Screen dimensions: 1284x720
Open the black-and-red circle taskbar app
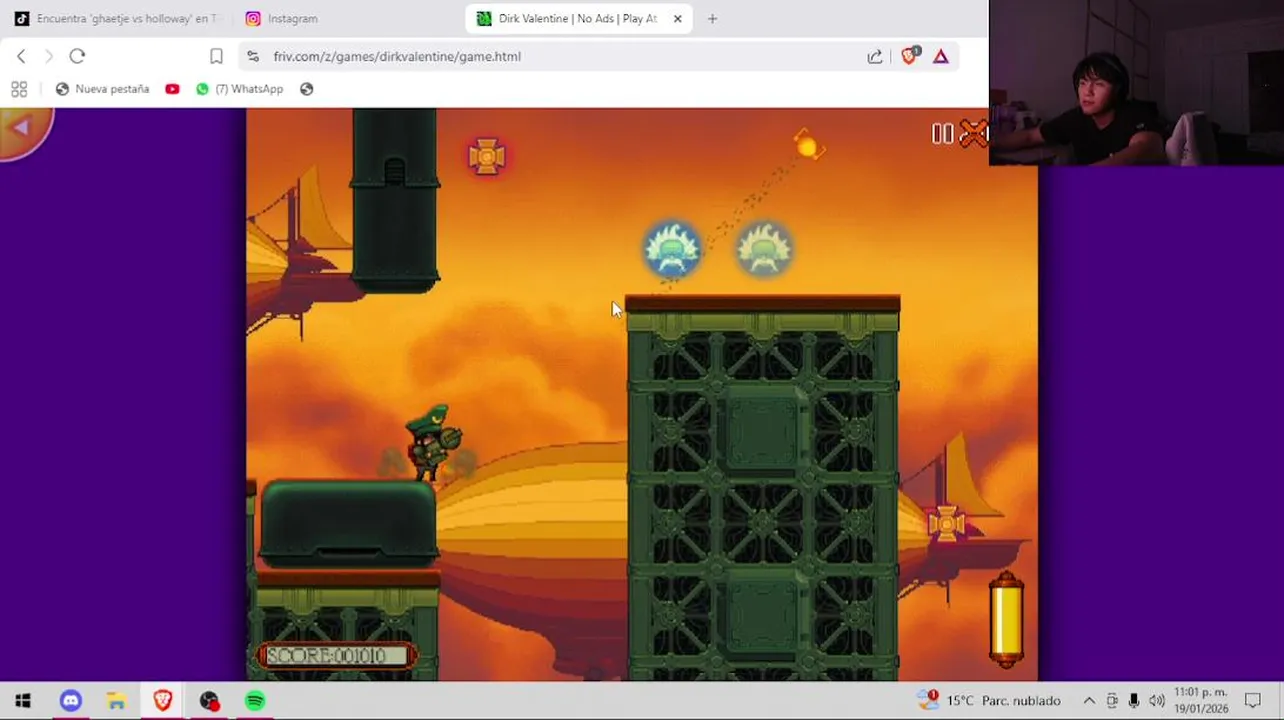[209, 701]
